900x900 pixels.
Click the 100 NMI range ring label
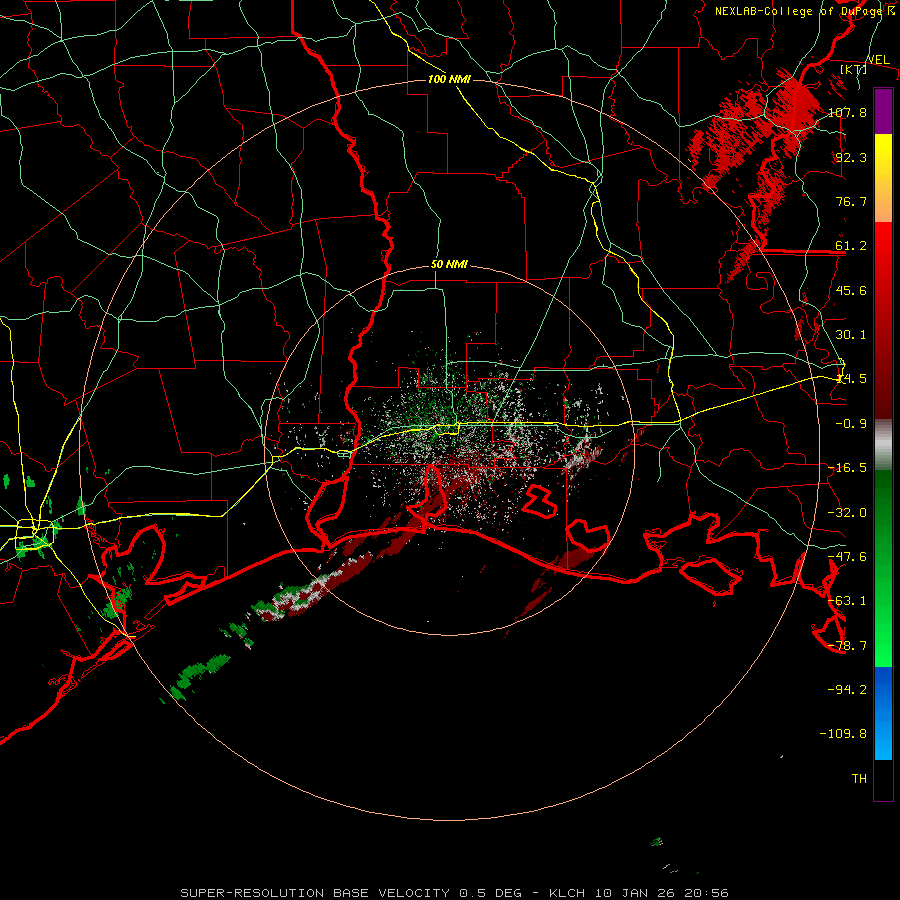coord(449,79)
